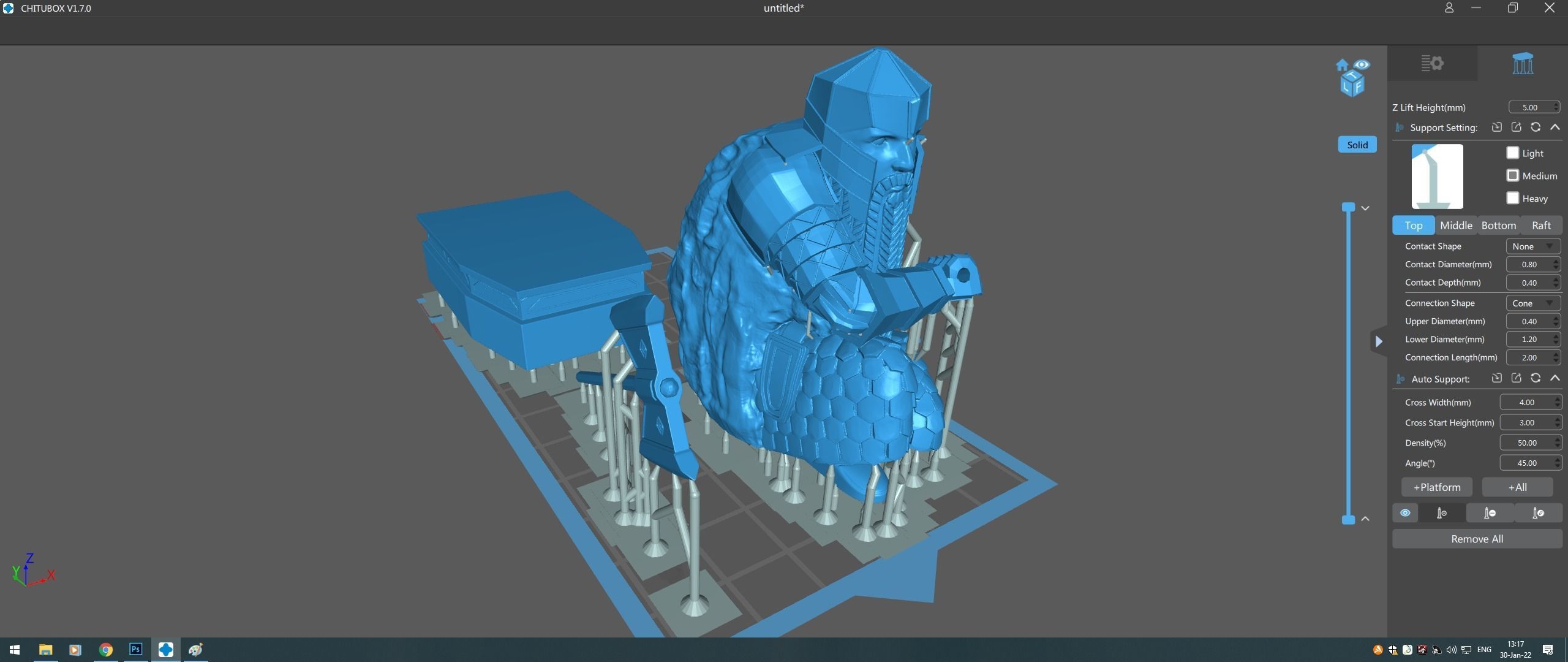Switch to the Top tab

pos(1413,226)
